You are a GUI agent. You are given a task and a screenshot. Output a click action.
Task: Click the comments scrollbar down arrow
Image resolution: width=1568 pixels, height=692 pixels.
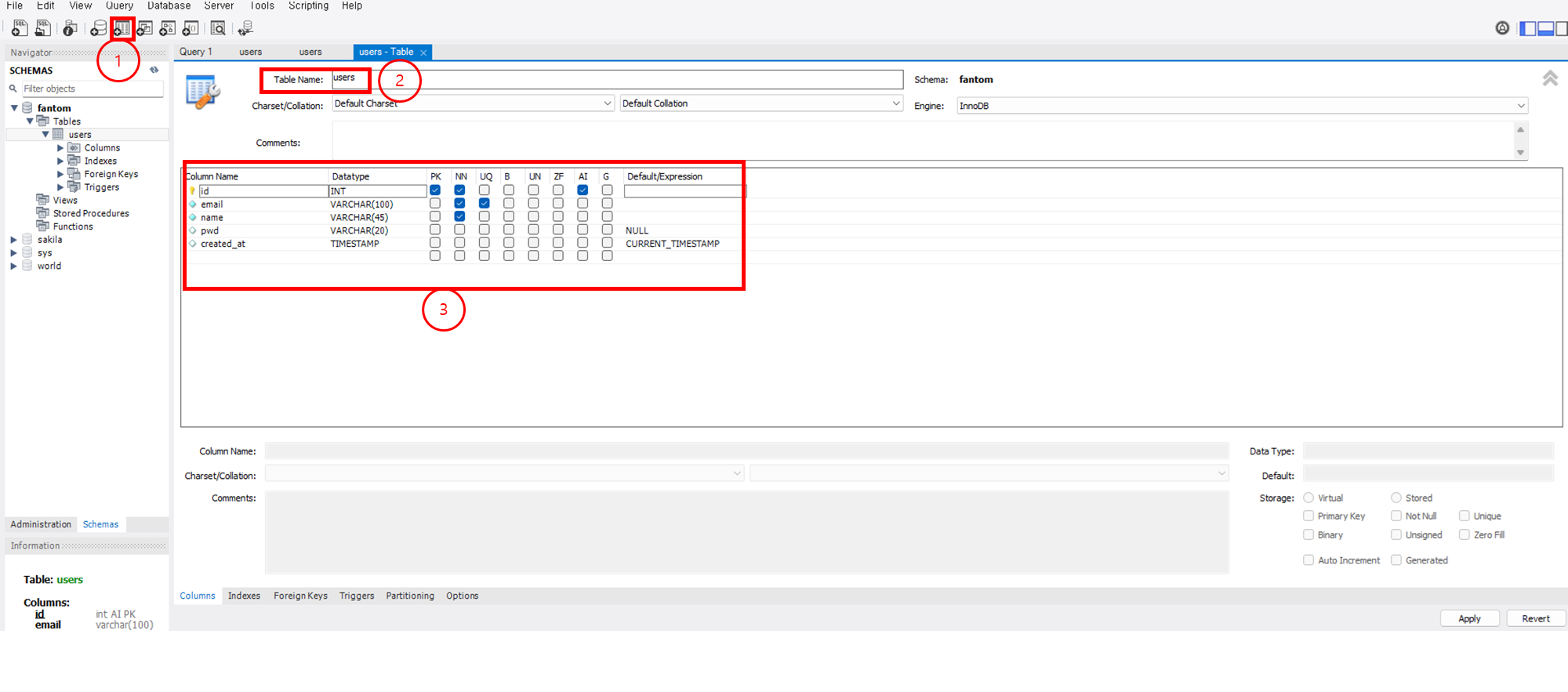point(1520,153)
